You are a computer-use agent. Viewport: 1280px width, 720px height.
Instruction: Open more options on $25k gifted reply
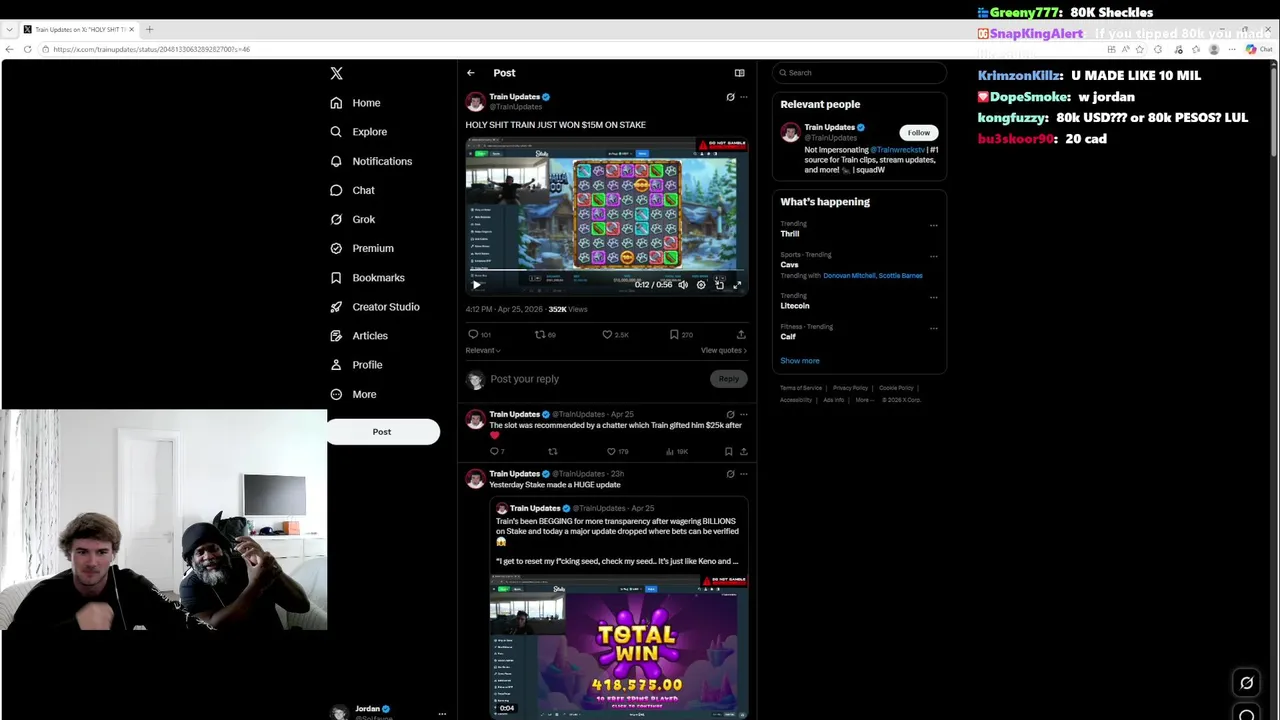pos(743,414)
